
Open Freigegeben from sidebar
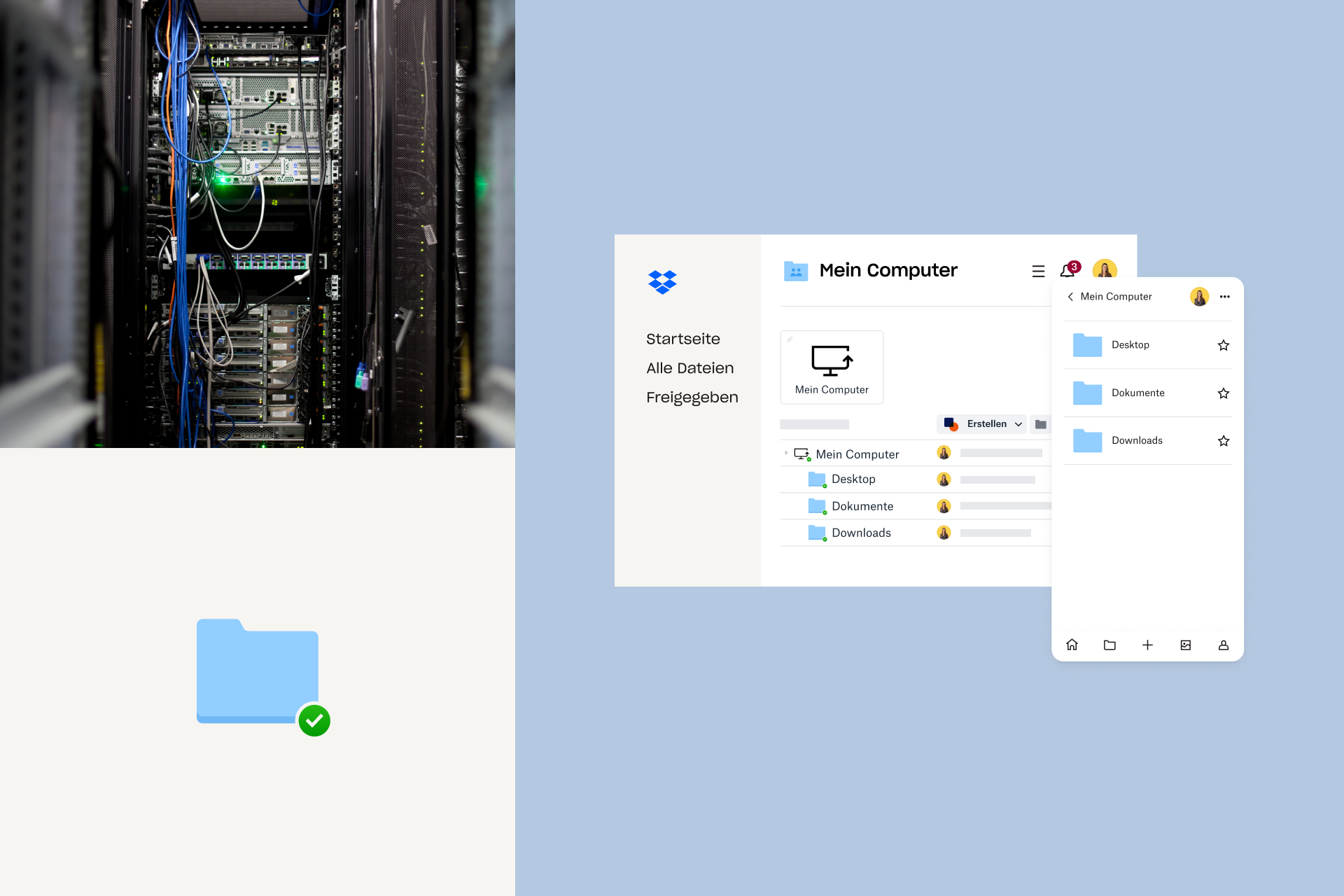pos(693,397)
